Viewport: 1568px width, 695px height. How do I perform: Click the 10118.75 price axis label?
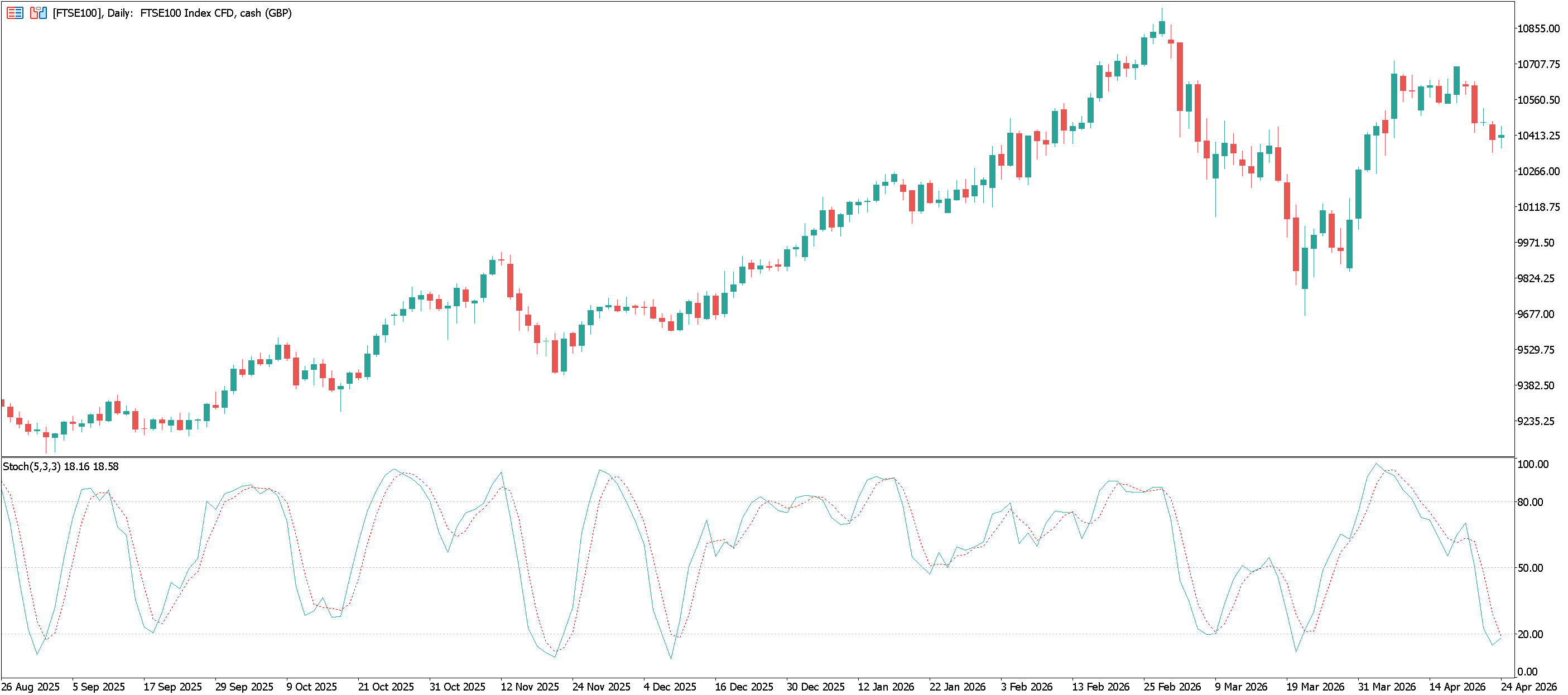[1538, 207]
